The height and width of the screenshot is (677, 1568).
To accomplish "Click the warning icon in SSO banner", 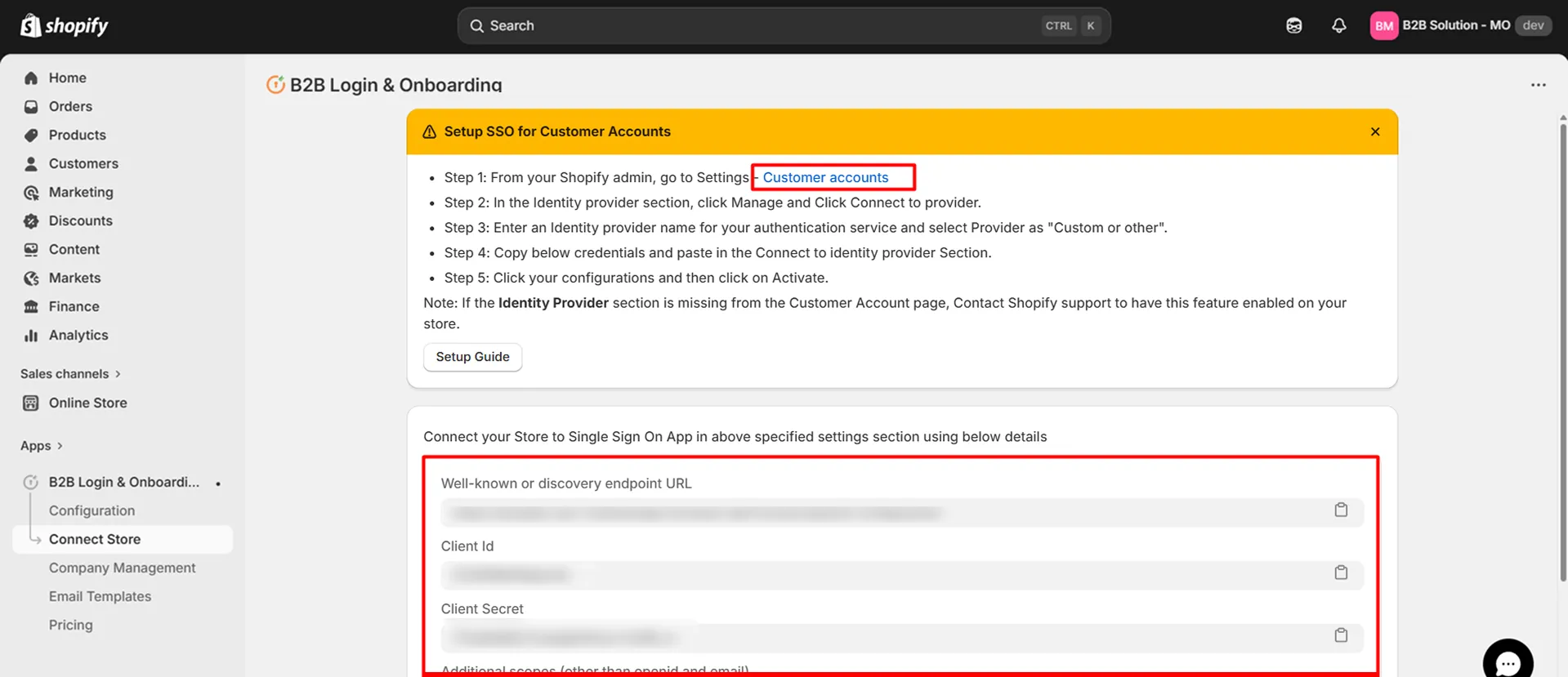I will click(429, 131).
